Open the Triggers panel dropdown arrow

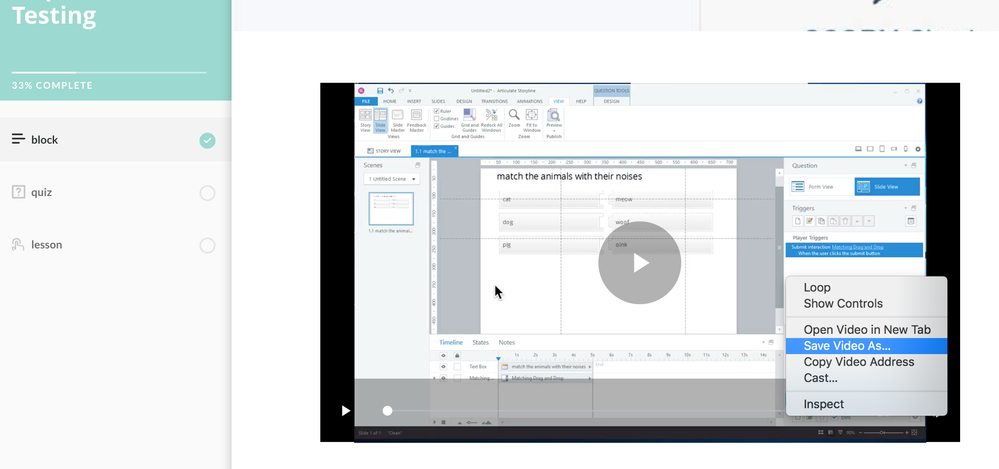coord(905,208)
